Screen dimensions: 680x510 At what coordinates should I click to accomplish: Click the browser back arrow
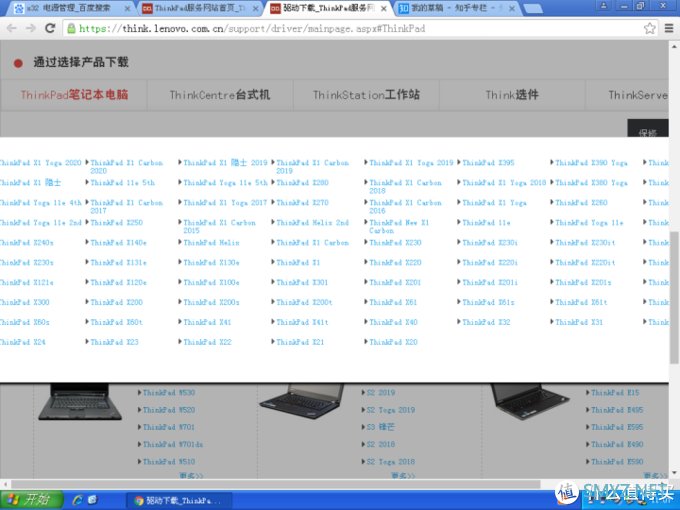click(x=12, y=29)
